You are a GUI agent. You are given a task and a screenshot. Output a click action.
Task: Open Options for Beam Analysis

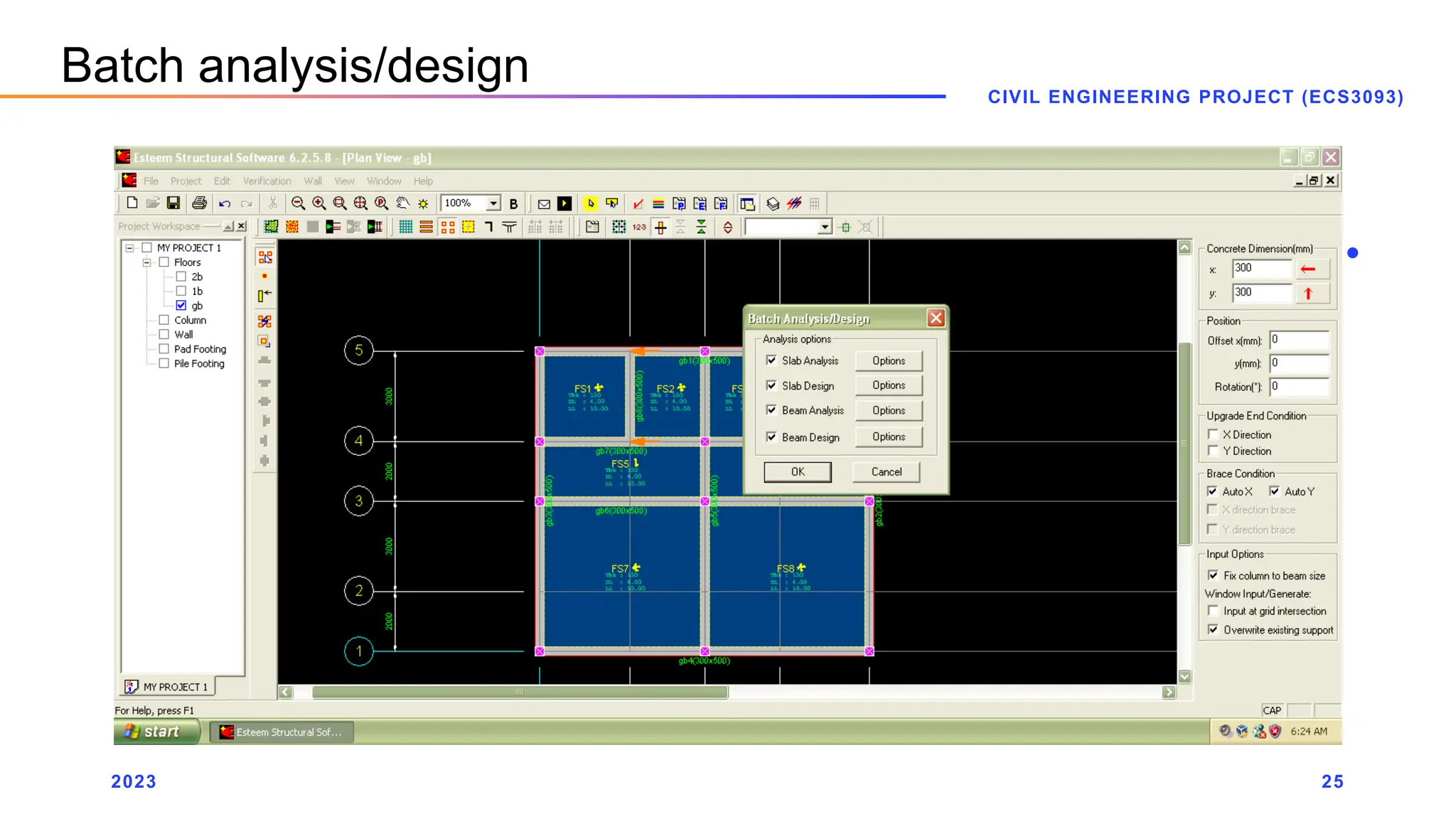(x=889, y=410)
